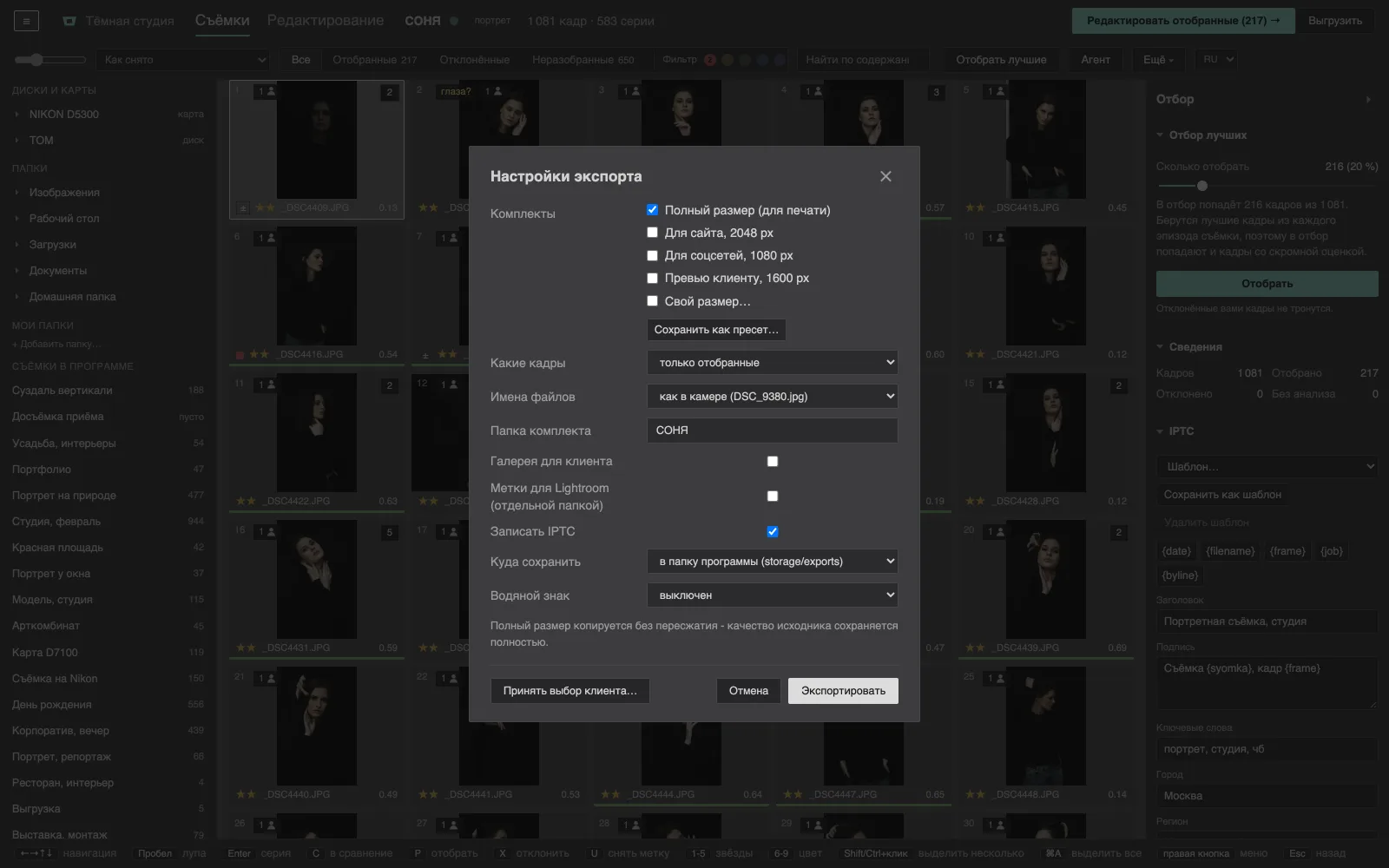
Task: Show the Отклонённые tab
Action: tap(475, 60)
